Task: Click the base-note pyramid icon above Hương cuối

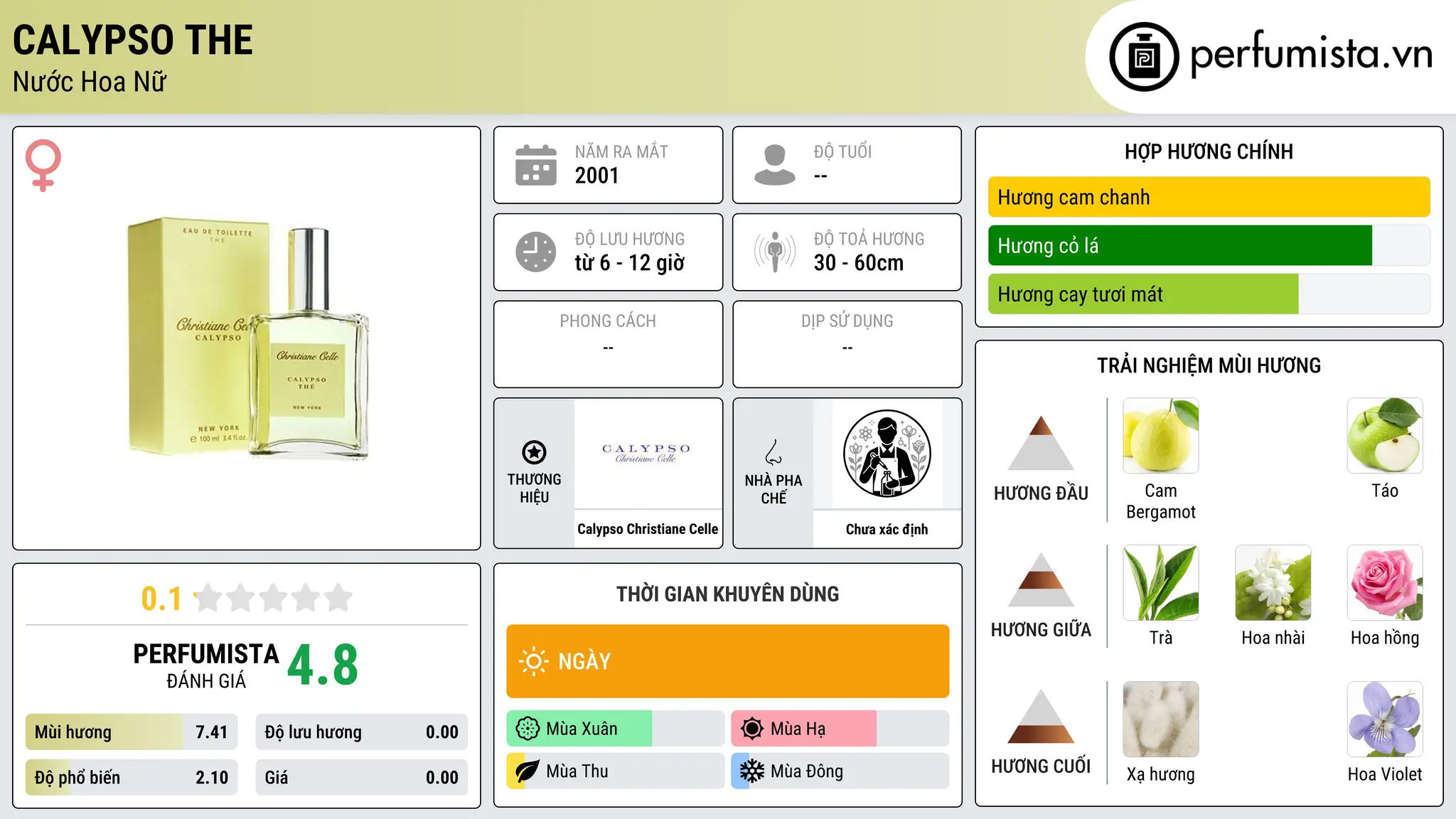Action: (1041, 716)
